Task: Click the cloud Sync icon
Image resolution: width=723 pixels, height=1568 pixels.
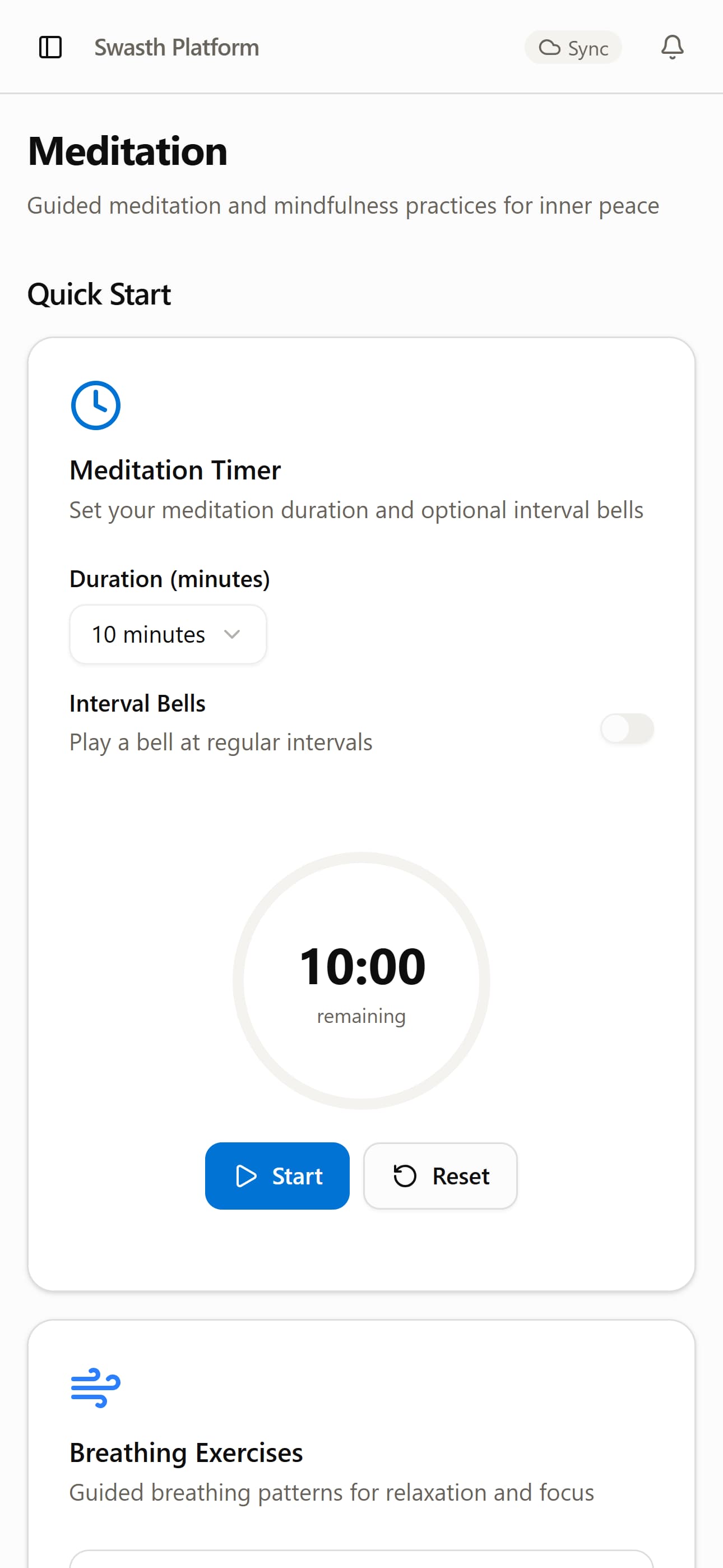Action: point(550,47)
